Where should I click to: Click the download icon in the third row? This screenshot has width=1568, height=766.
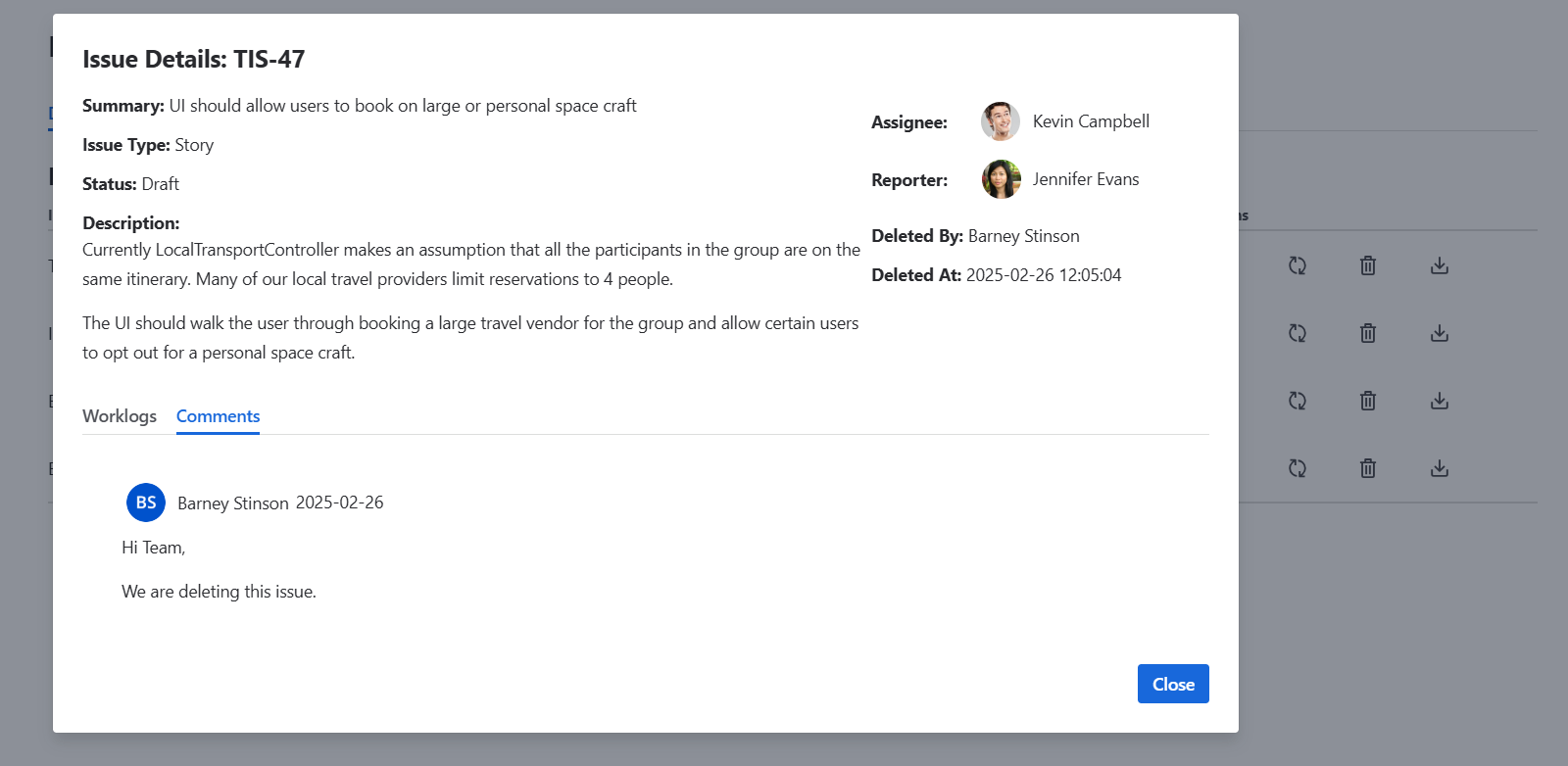point(1440,401)
